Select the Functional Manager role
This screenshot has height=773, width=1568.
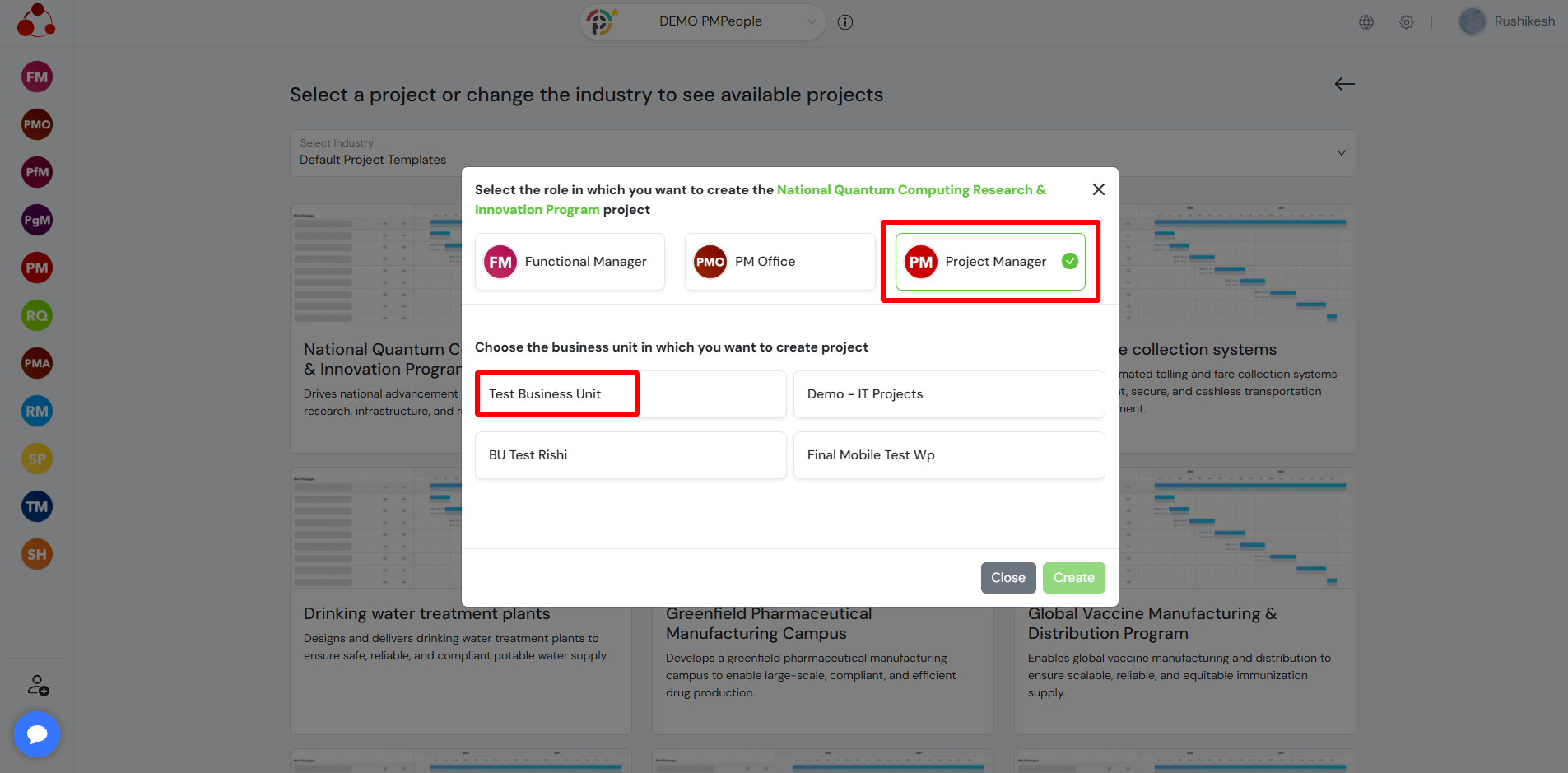coord(570,262)
